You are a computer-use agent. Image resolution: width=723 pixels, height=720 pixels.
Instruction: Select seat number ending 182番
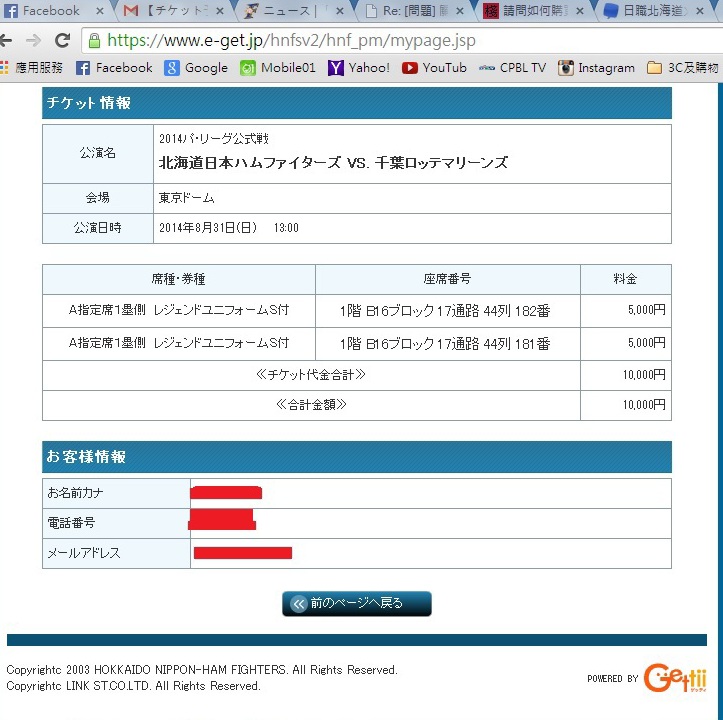444,311
